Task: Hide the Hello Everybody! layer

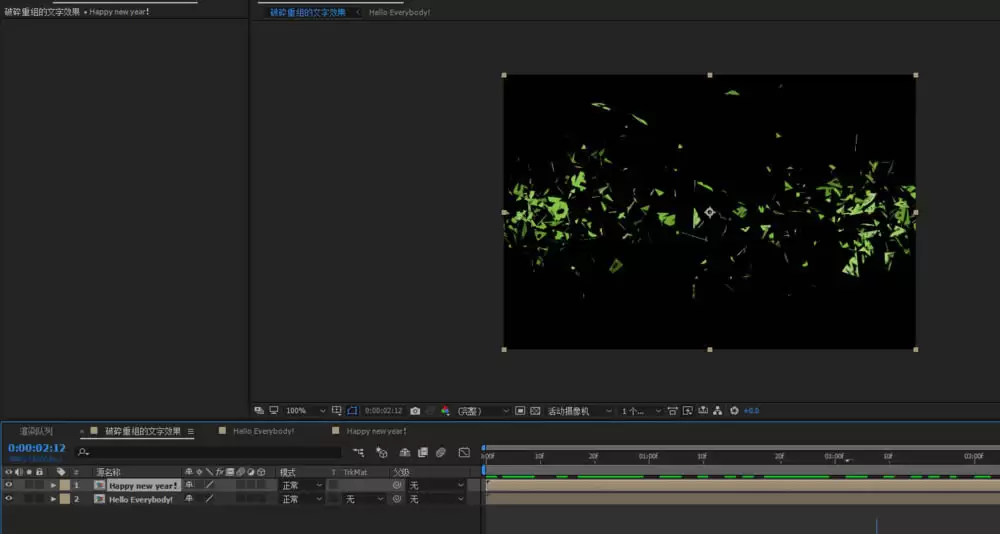Action: tap(8, 499)
